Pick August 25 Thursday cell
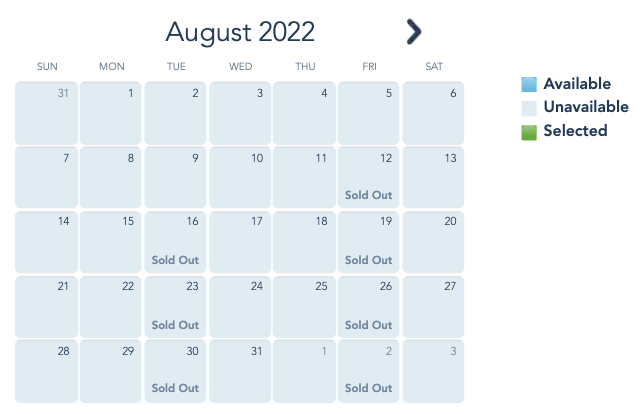The width and height of the screenshot is (640, 416). point(304,306)
